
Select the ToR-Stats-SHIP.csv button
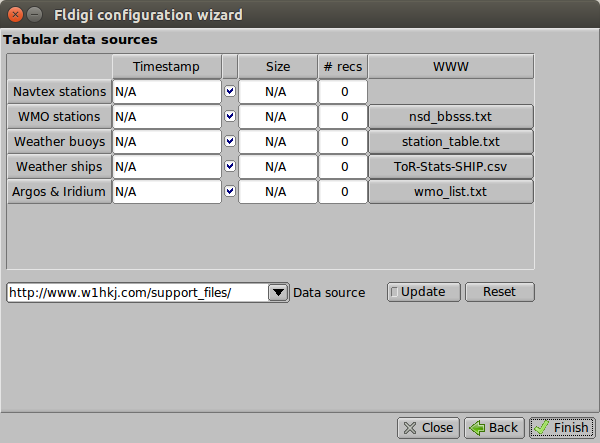coord(450,167)
